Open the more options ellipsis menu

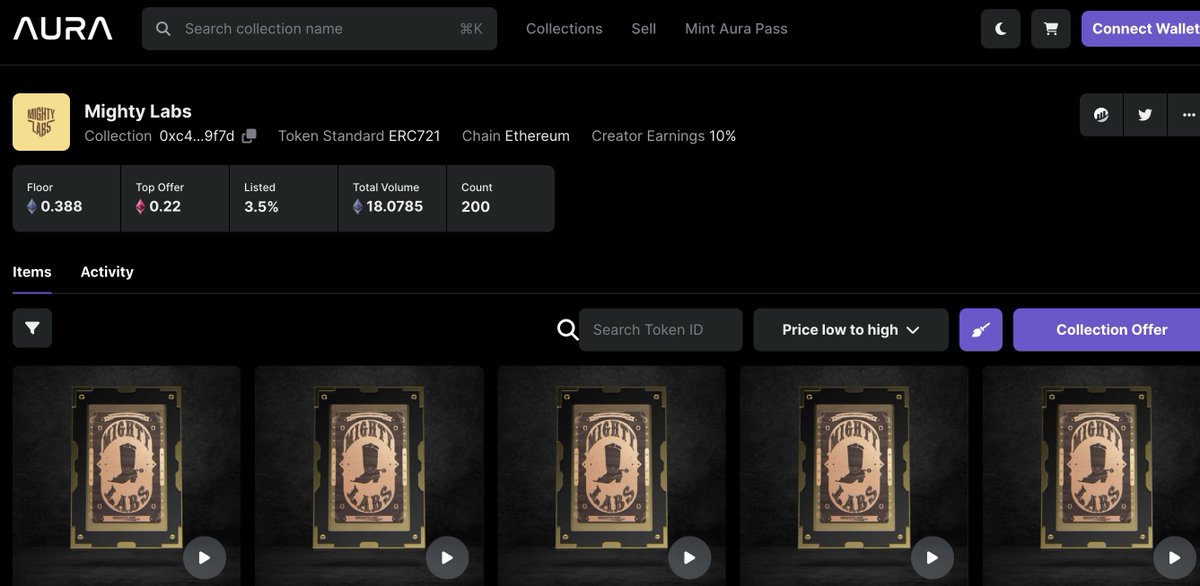pos(1186,115)
